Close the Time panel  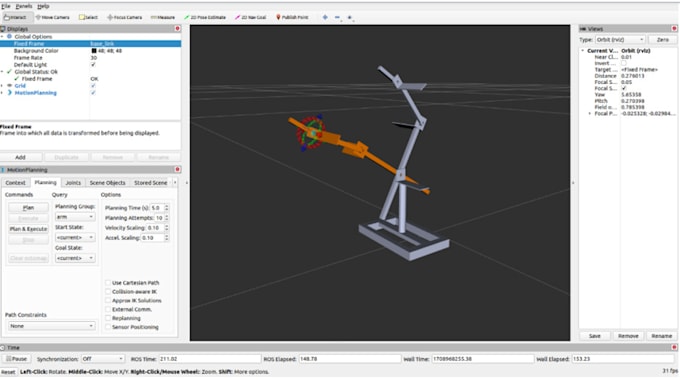pos(674,347)
